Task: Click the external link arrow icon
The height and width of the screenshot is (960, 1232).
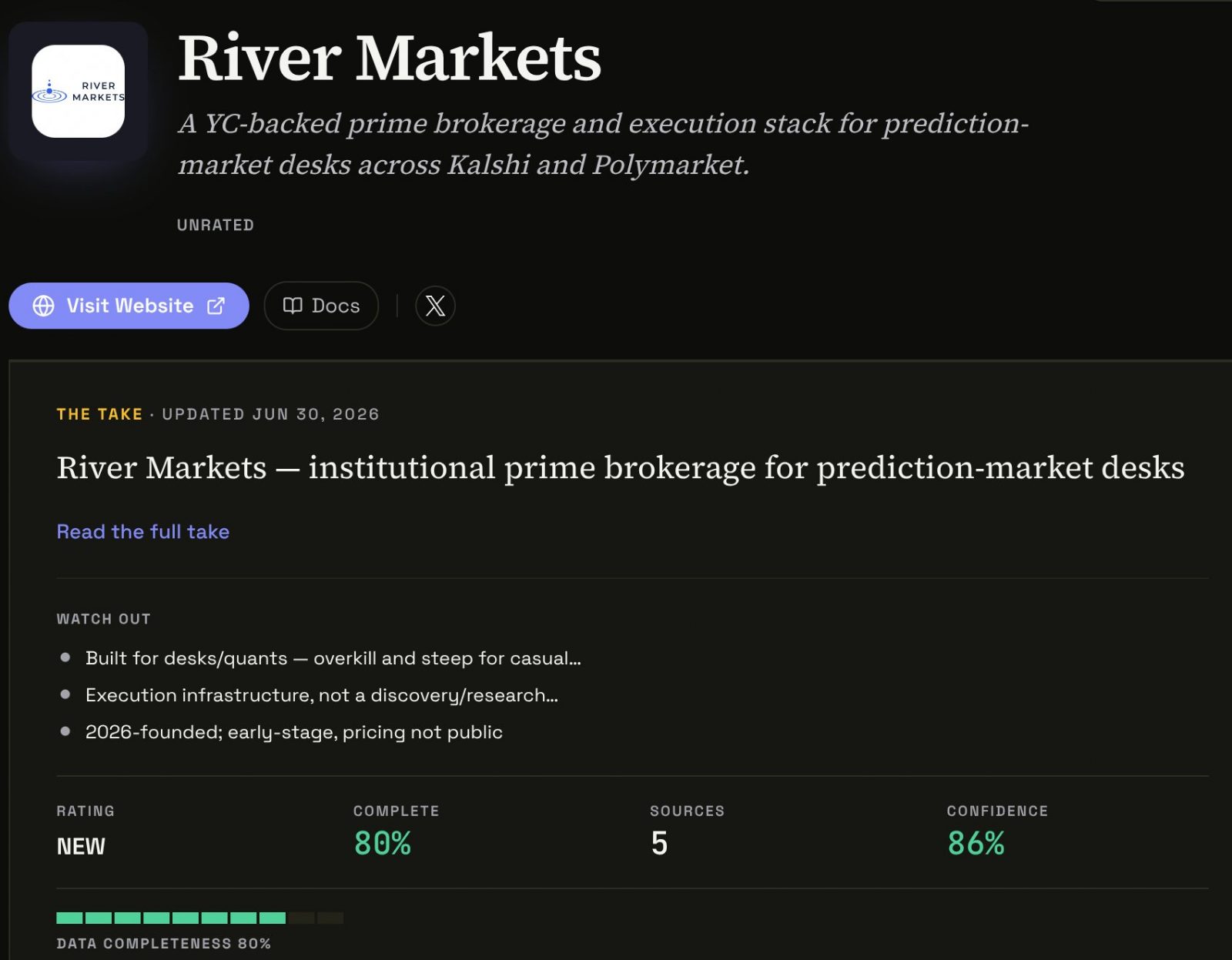Action: [x=216, y=306]
